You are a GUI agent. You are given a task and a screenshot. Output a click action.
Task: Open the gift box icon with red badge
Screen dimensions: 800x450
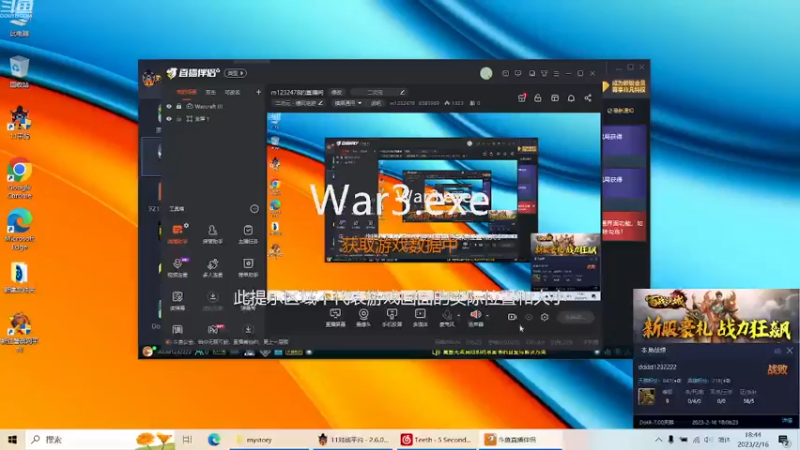tap(521, 98)
